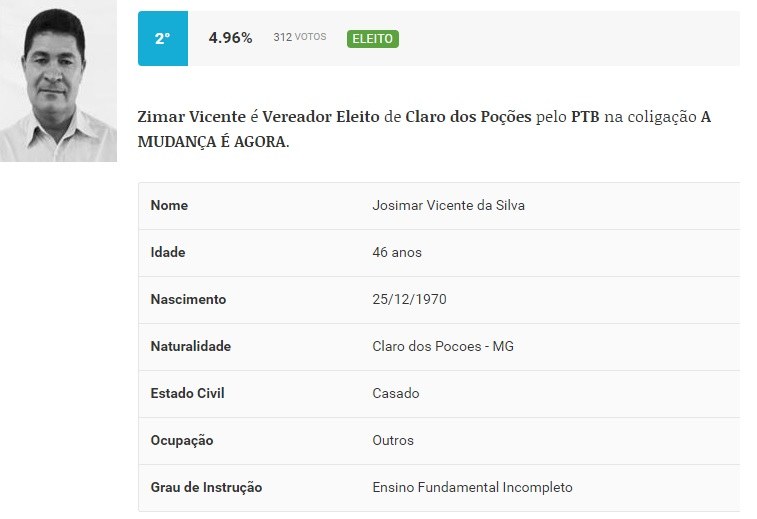Click the Claro dos Pocoes - MG value
The width and height of the screenshot is (757, 519).
tap(443, 347)
